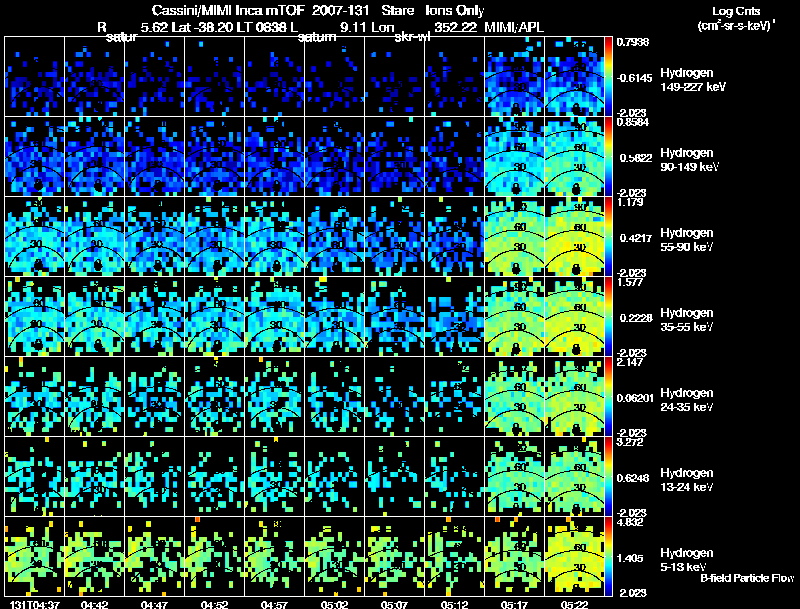Click the color bar beside Hydrogen 24-35 keV

click(608, 396)
